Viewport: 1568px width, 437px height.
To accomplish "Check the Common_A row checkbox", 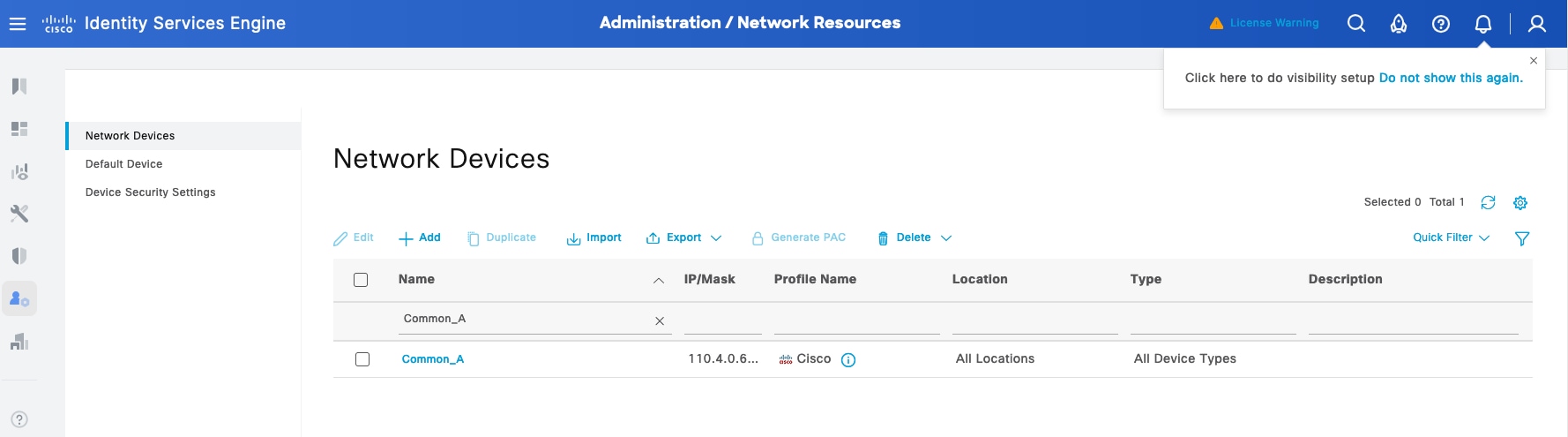I will pyautogui.click(x=362, y=359).
